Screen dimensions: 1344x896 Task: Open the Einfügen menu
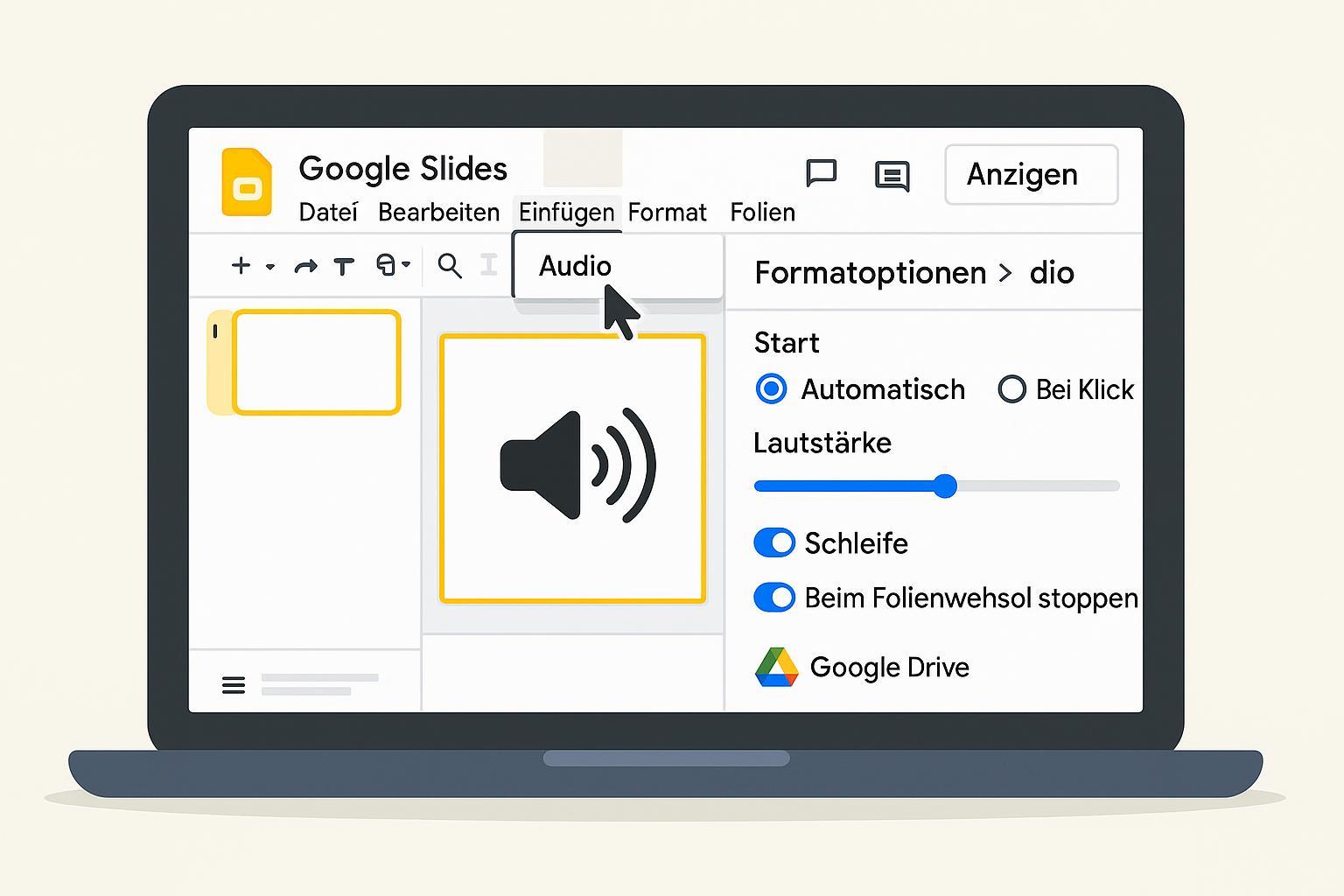click(x=566, y=213)
